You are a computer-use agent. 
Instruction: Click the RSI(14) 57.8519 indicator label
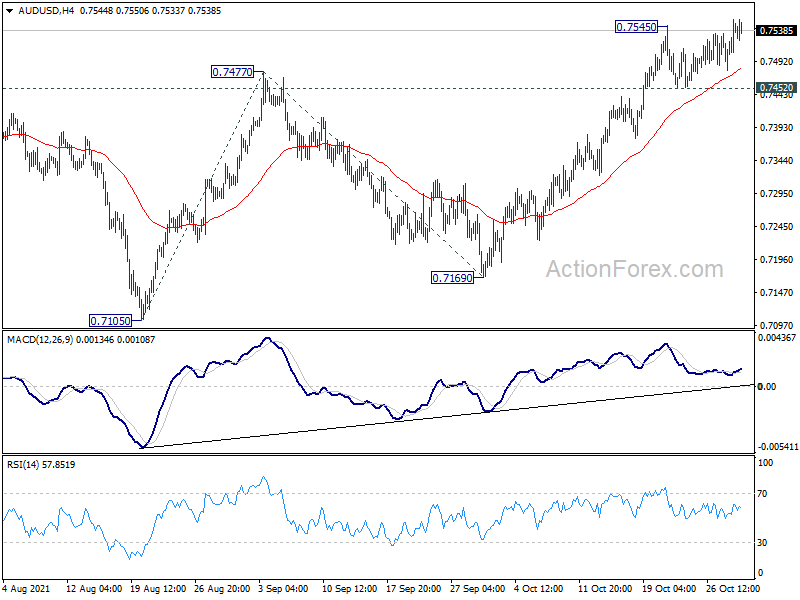41,465
